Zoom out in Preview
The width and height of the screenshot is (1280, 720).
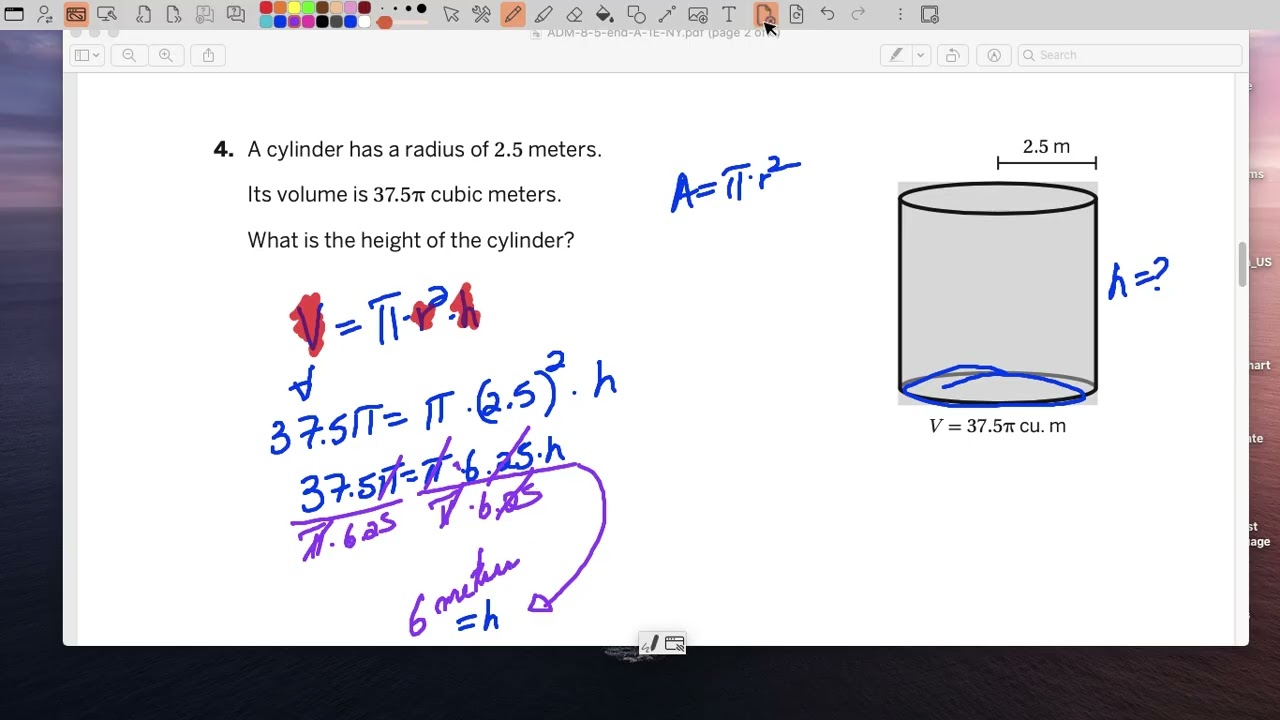(x=129, y=55)
